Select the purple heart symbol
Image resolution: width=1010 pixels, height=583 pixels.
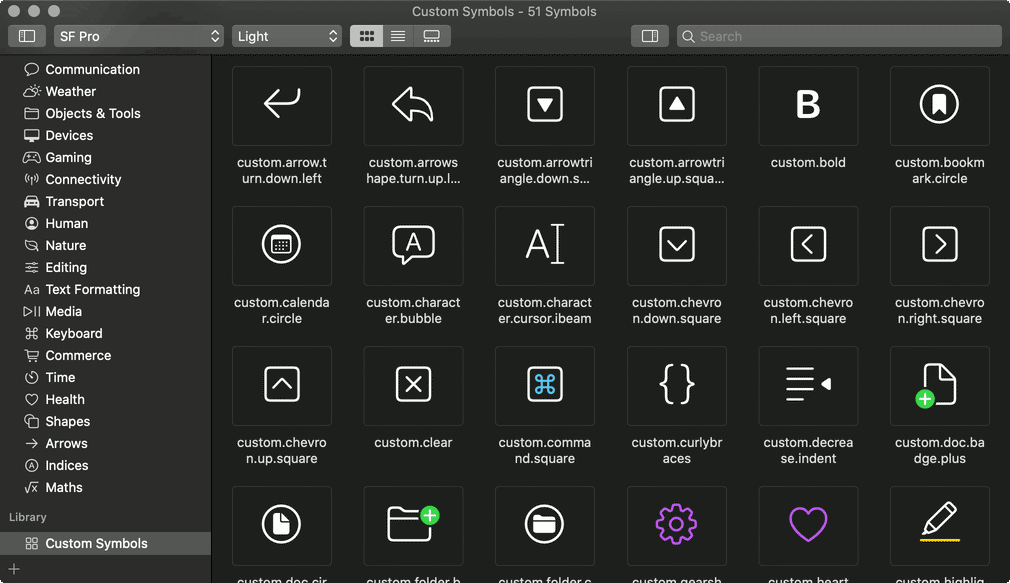(x=808, y=525)
